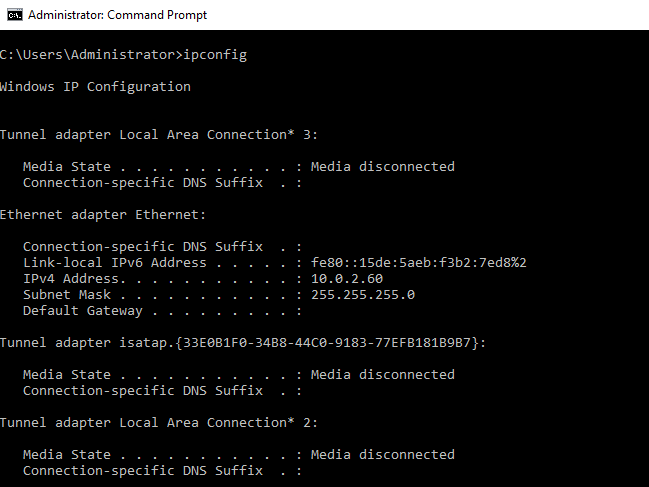The height and width of the screenshot is (487, 649).
Task: Click the Windows IP Configuration heading
Action: (95, 86)
